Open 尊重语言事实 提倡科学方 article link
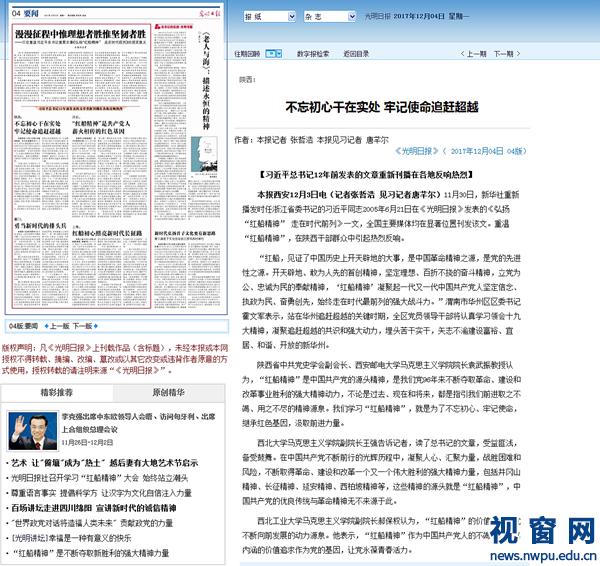The height and width of the screenshot is (566, 600). click(x=101, y=493)
